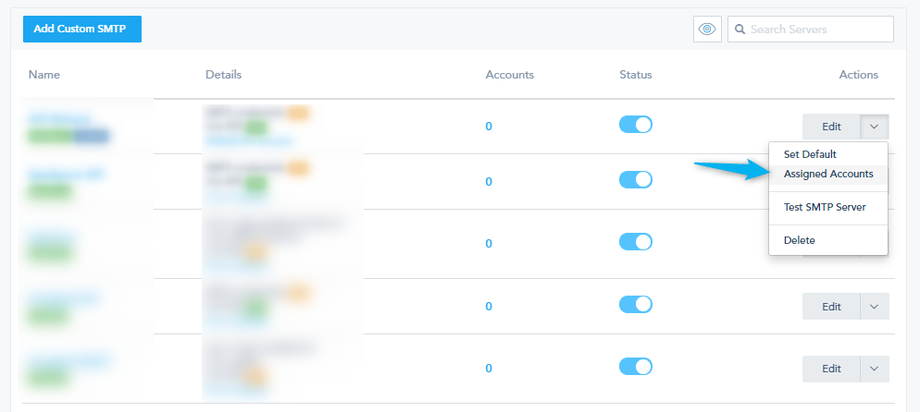Click Edit button on fourth server row
This screenshot has height=412, width=920.
pos(831,306)
